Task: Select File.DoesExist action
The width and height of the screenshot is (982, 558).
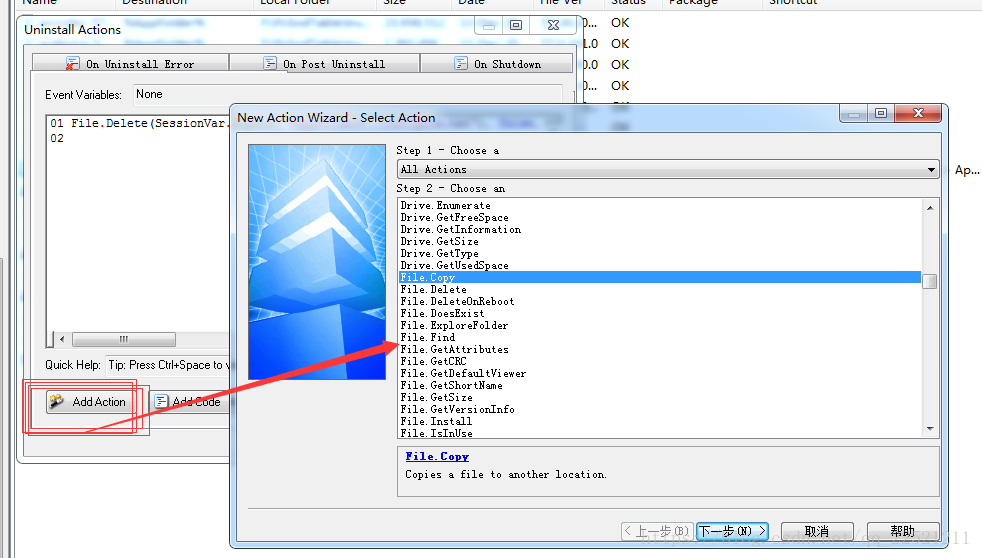Action: 442,313
